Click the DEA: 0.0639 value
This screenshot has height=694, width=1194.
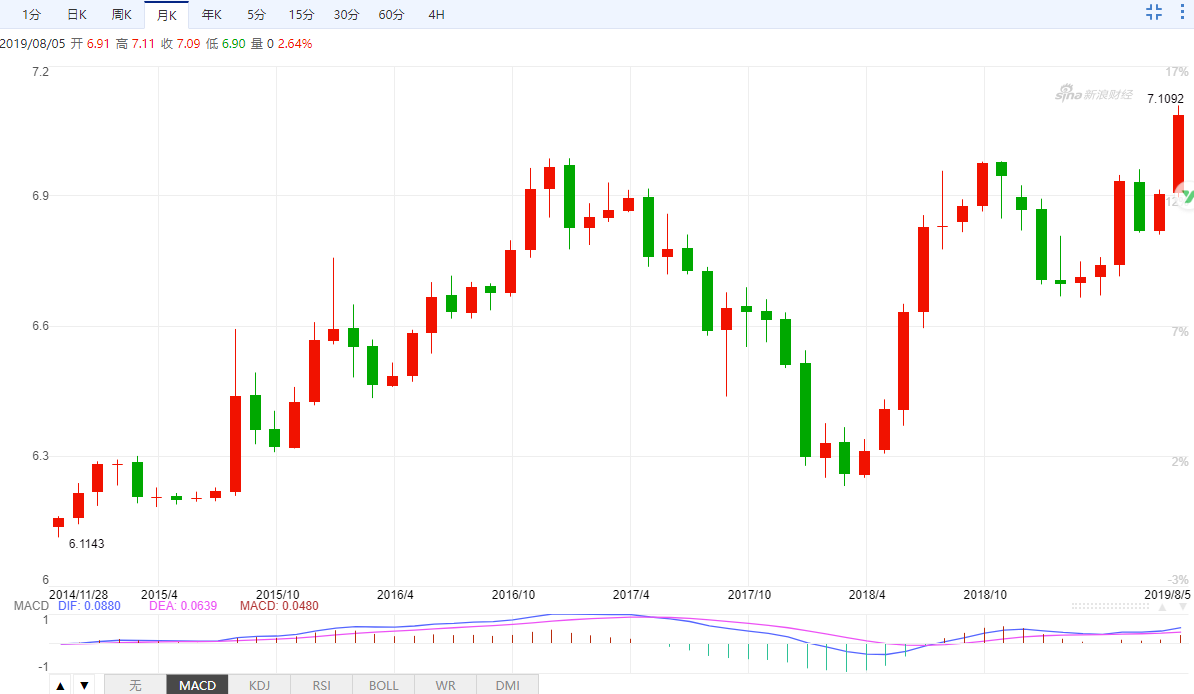pos(183,606)
